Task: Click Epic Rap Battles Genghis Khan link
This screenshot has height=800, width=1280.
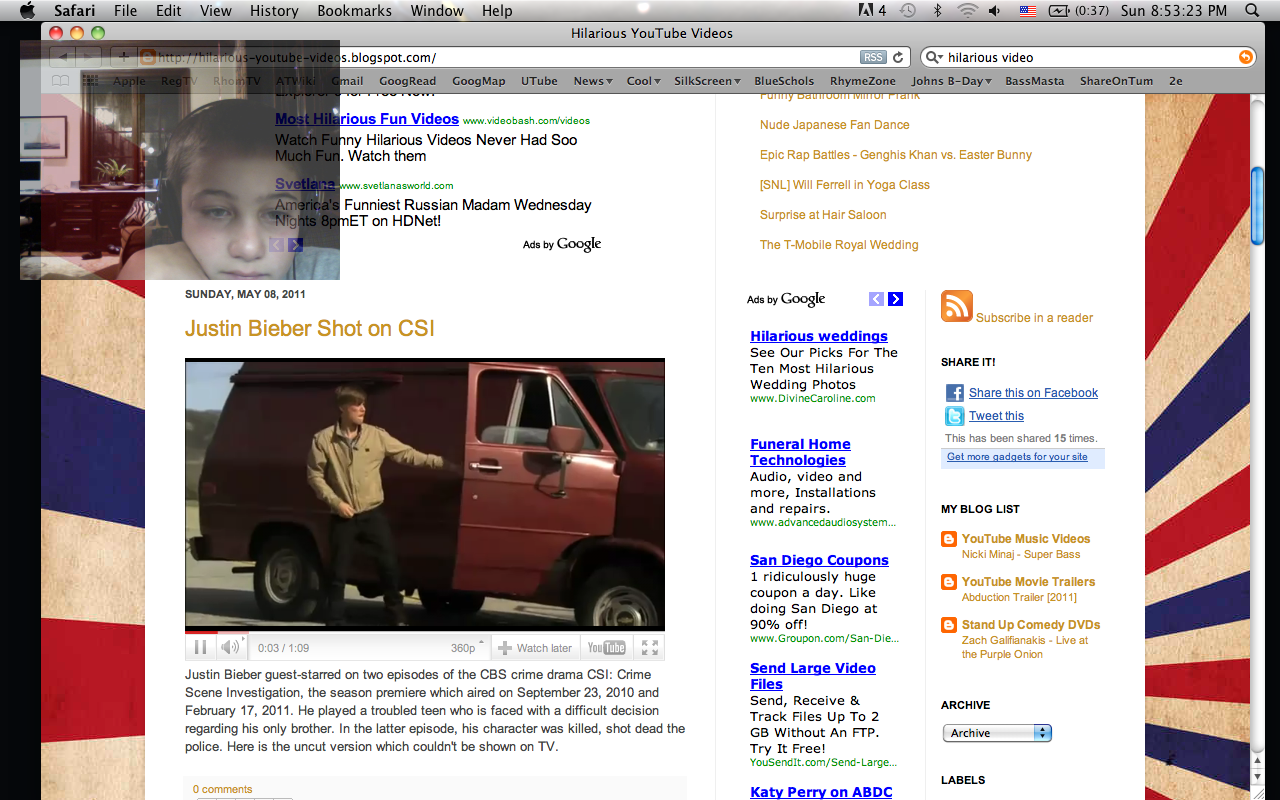Action: coord(896,155)
